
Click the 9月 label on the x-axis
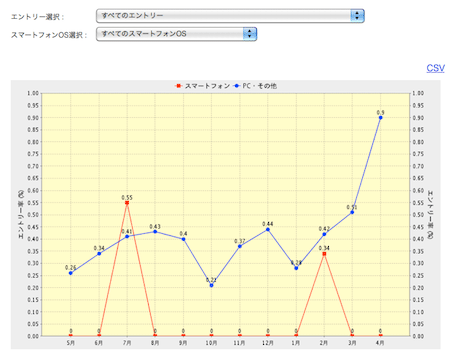coord(183,343)
